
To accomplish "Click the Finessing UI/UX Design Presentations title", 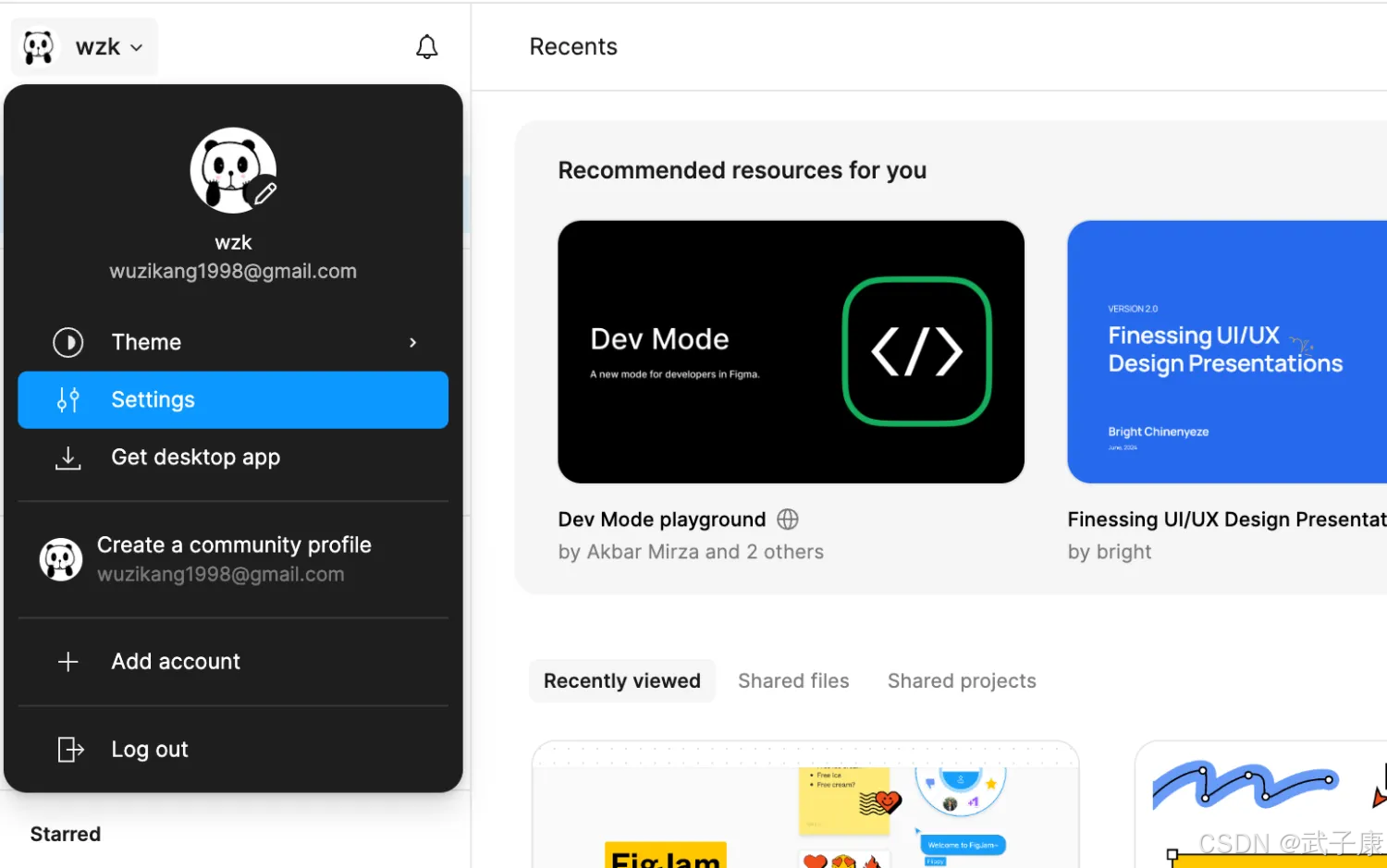I will [x=1227, y=520].
